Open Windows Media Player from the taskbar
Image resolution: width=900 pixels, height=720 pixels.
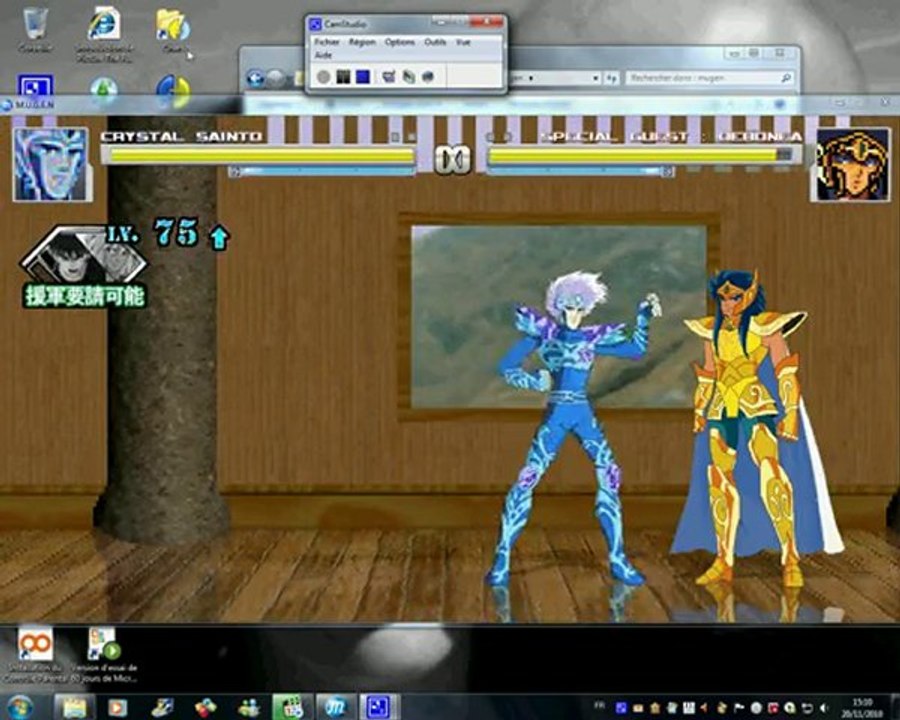(x=117, y=707)
